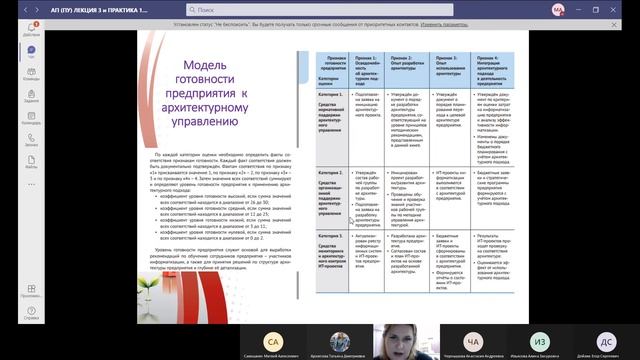This screenshot has height=360, width=640.
Task: Dismiss the Do Not Disturb status banner
Action: [614, 25]
